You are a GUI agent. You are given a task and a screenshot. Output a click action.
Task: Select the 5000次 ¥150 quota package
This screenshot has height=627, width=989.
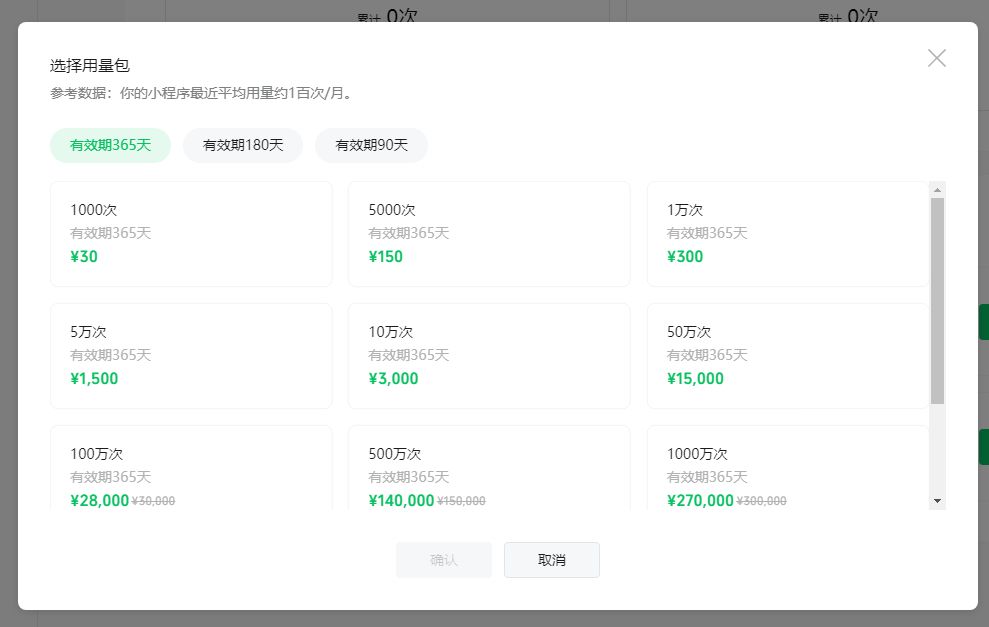489,233
